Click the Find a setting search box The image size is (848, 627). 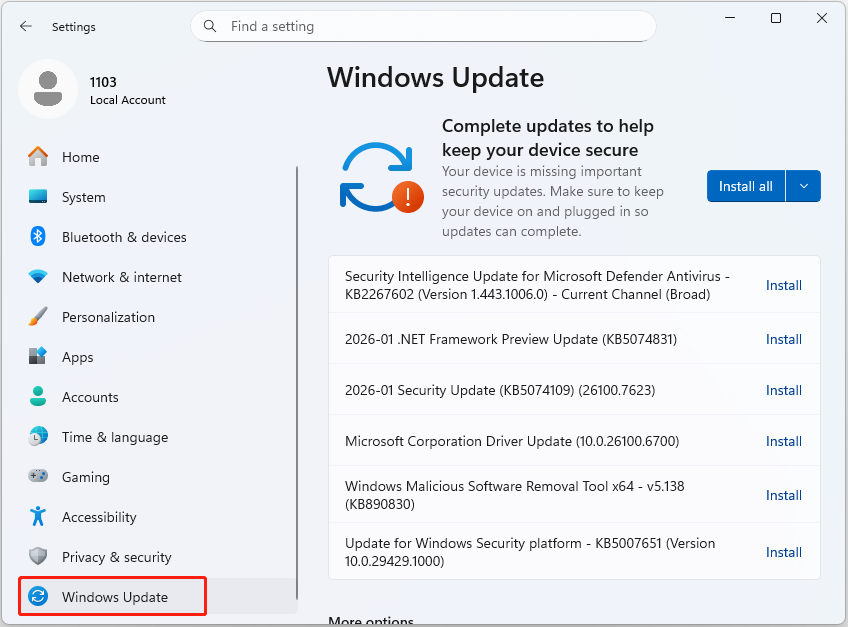click(x=423, y=26)
